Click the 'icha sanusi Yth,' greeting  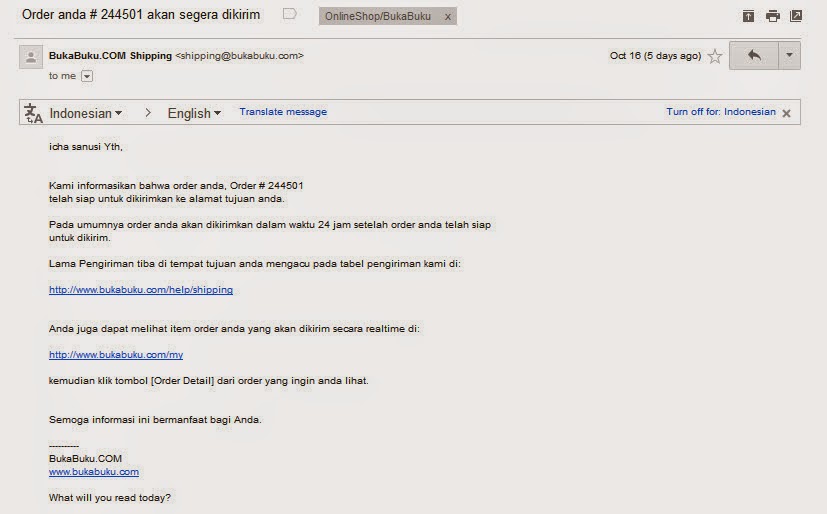pyautogui.click(x=86, y=147)
